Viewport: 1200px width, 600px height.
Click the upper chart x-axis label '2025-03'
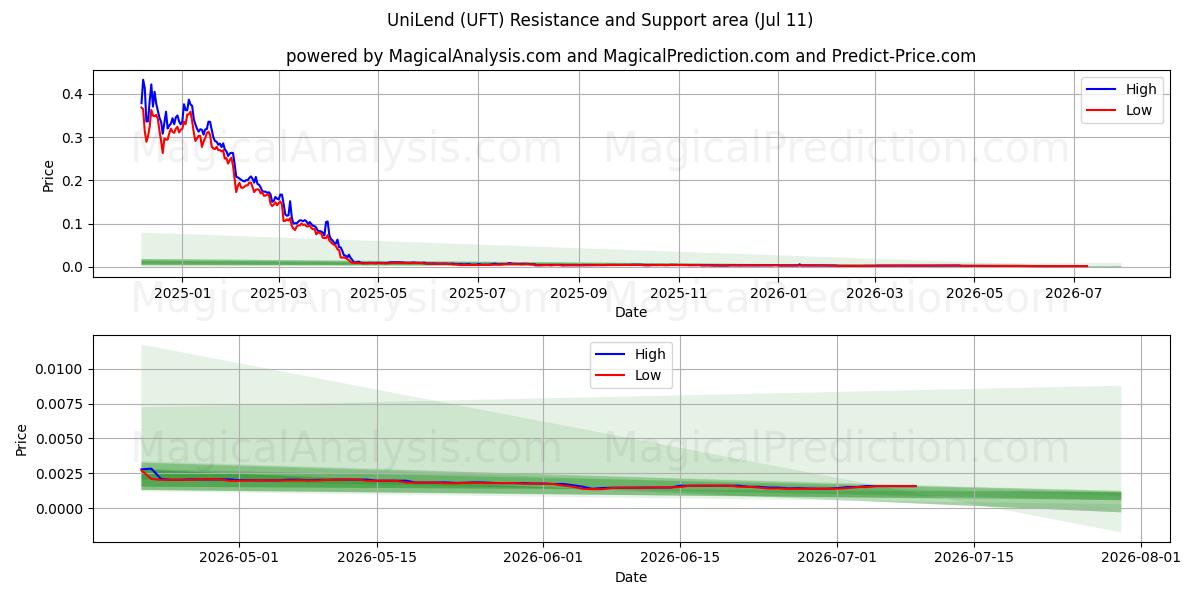[278, 293]
